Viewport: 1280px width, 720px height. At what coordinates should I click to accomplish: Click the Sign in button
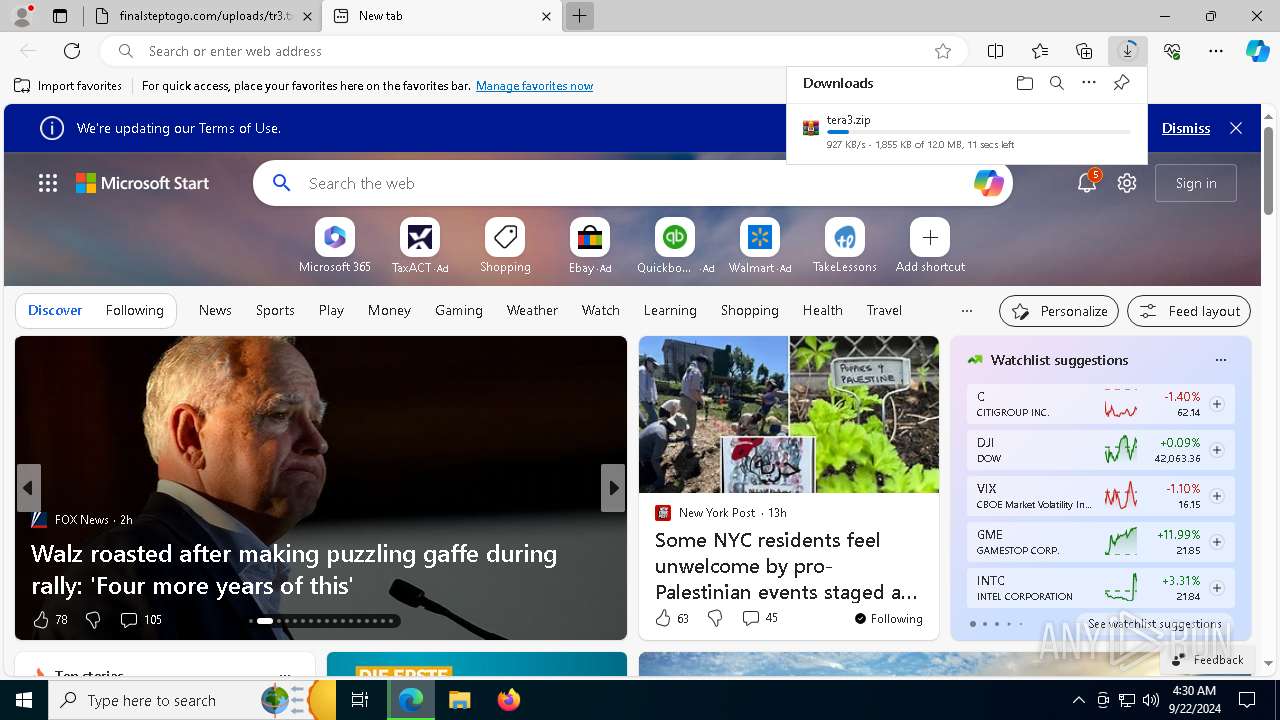pyautogui.click(x=1196, y=183)
